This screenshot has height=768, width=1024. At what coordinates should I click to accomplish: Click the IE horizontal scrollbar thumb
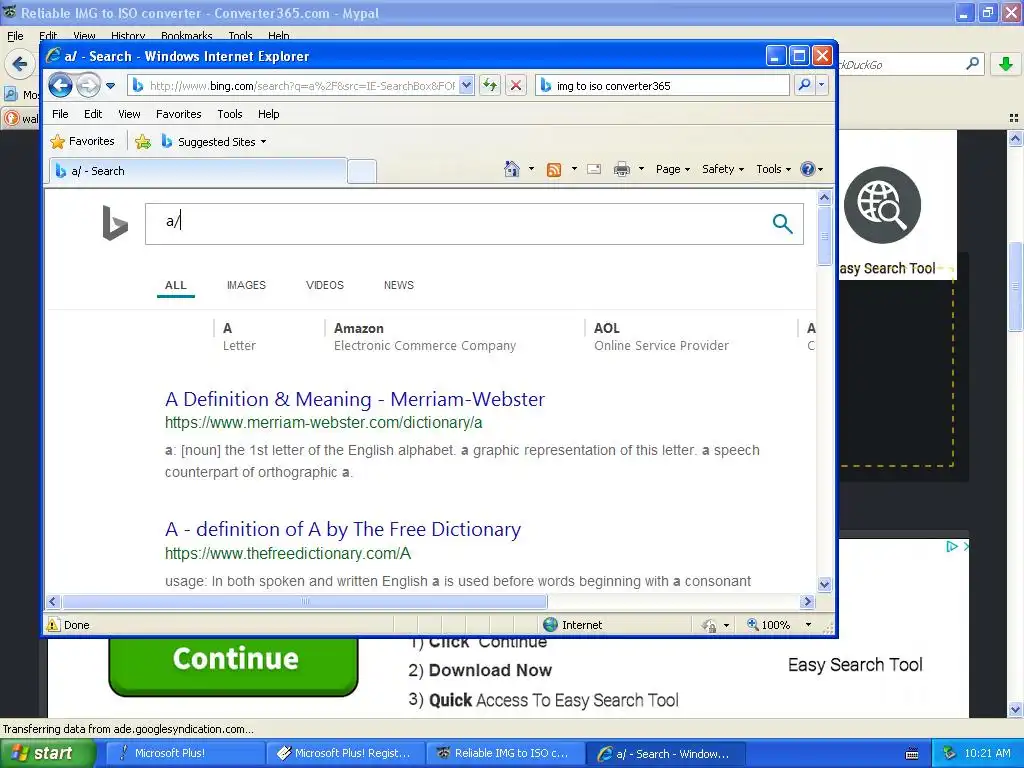[x=305, y=601]
